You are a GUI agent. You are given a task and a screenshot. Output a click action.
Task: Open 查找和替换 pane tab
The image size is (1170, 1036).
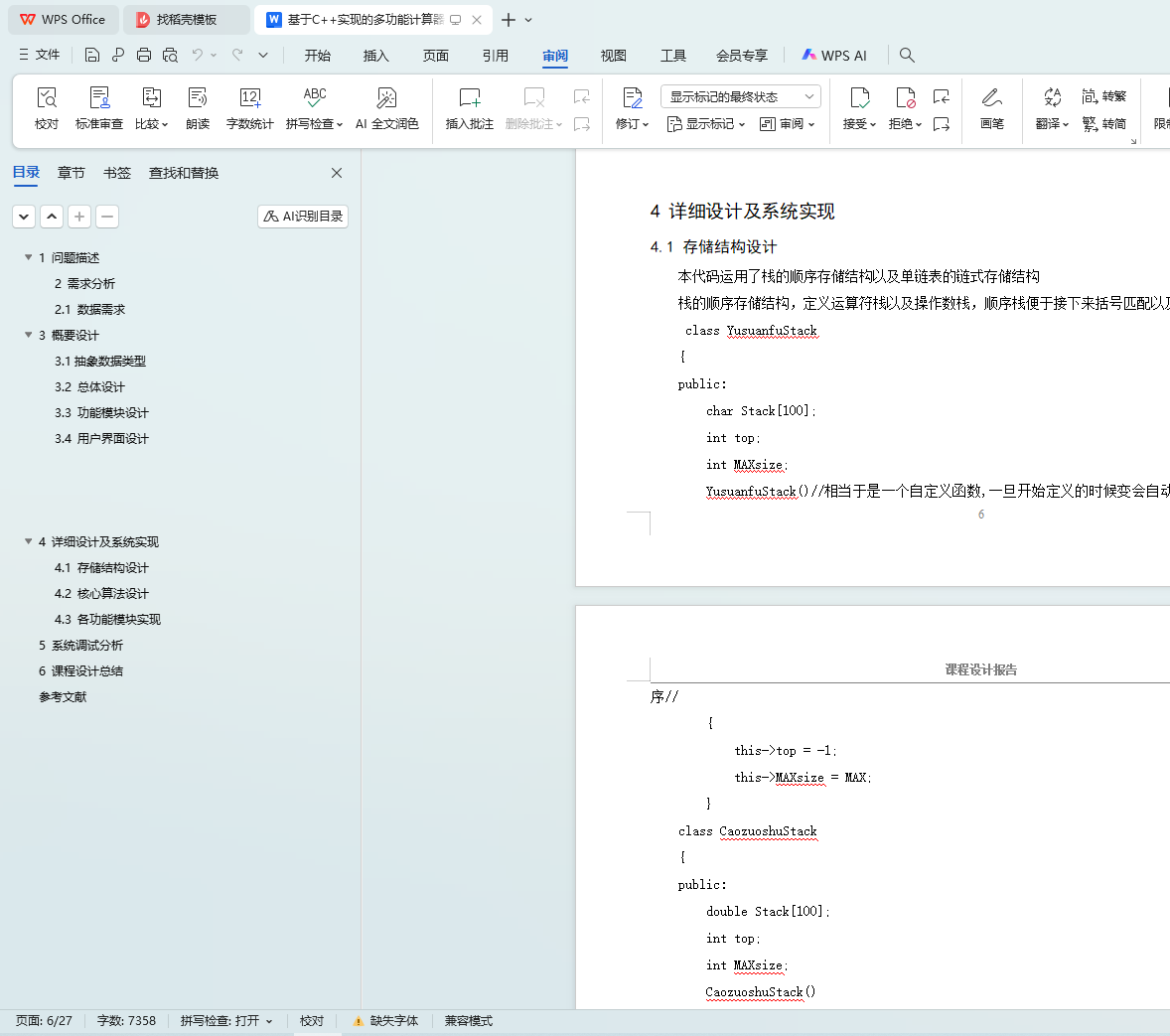(184, 173)
